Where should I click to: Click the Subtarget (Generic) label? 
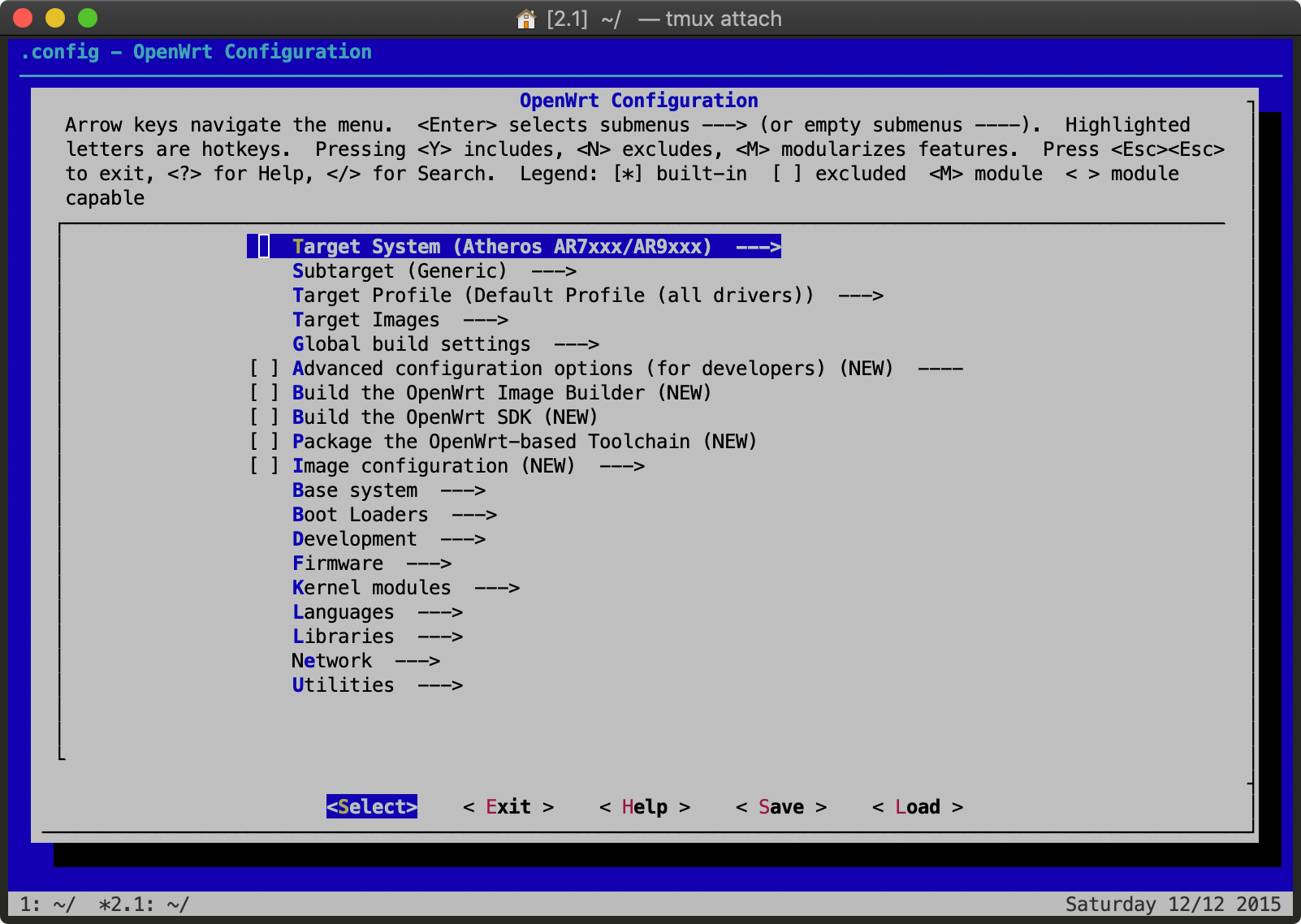(x=400, y=271)
